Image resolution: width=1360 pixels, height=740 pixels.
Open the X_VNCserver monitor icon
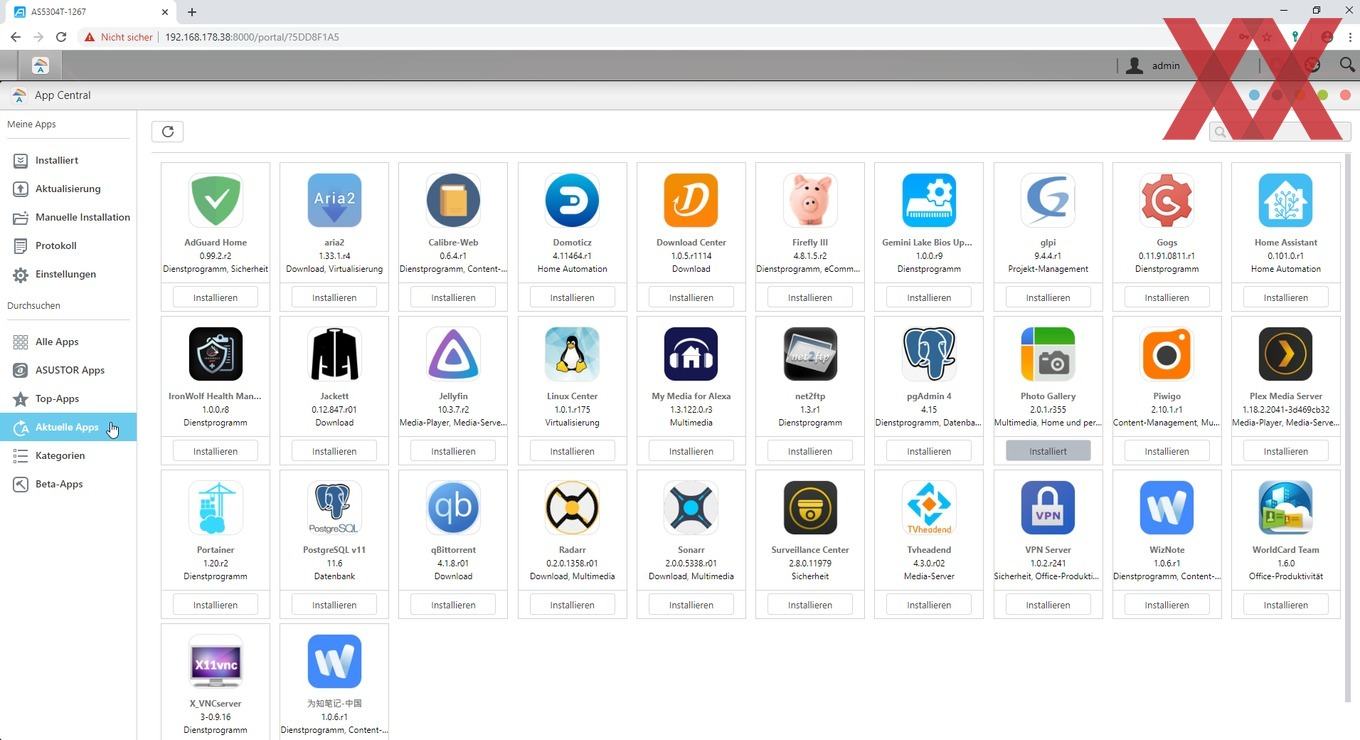coord(215,661)
